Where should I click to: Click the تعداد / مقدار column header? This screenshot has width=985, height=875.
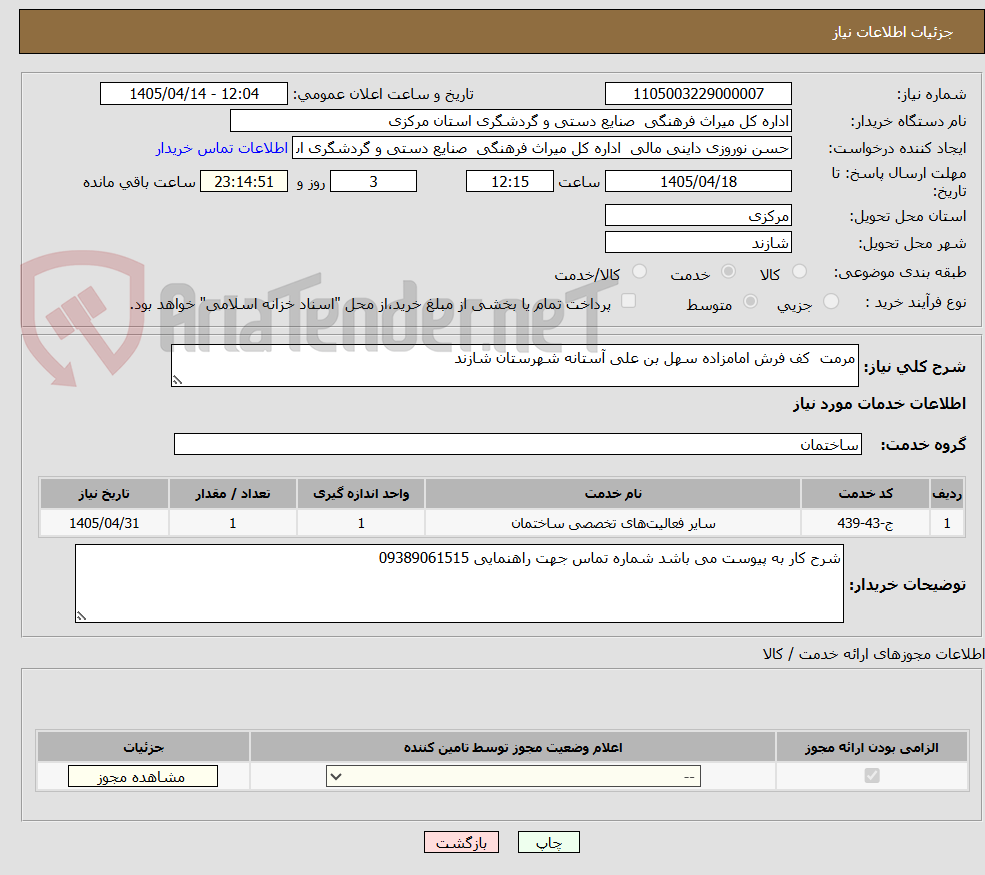(233, 494)
